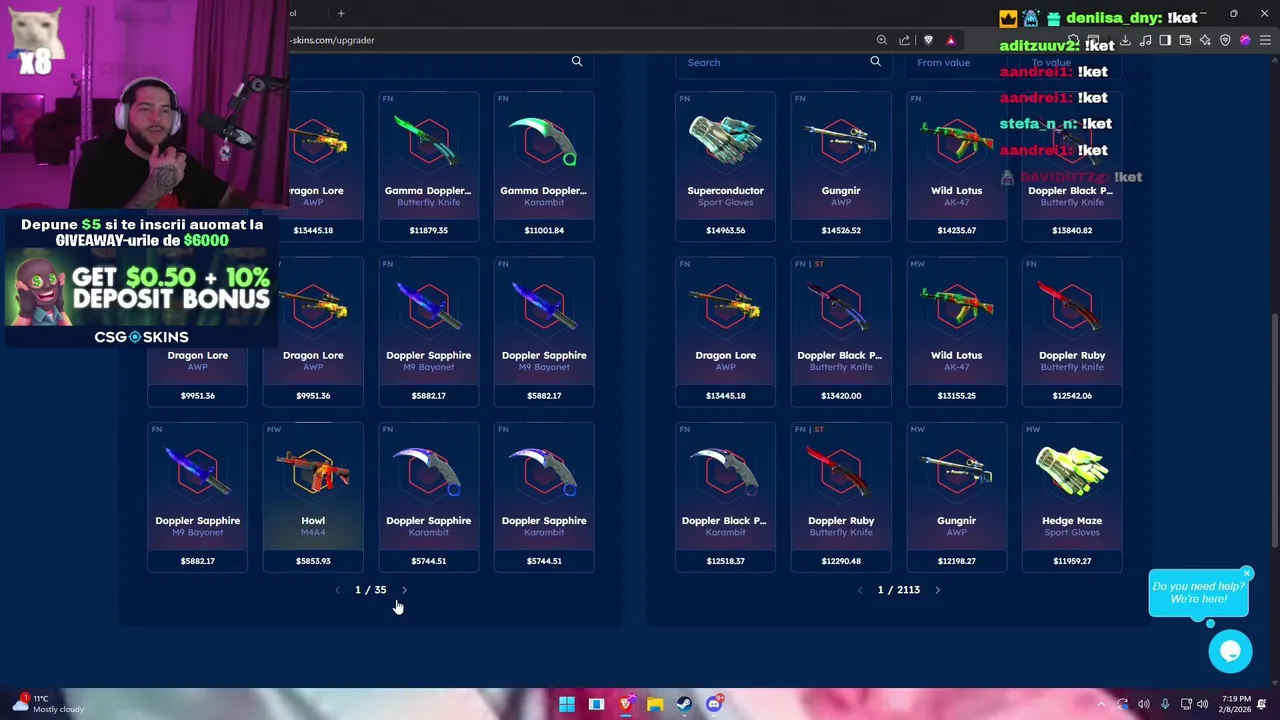
Task: Open File Explorer from the taskbar
Action: pos(655,704)
